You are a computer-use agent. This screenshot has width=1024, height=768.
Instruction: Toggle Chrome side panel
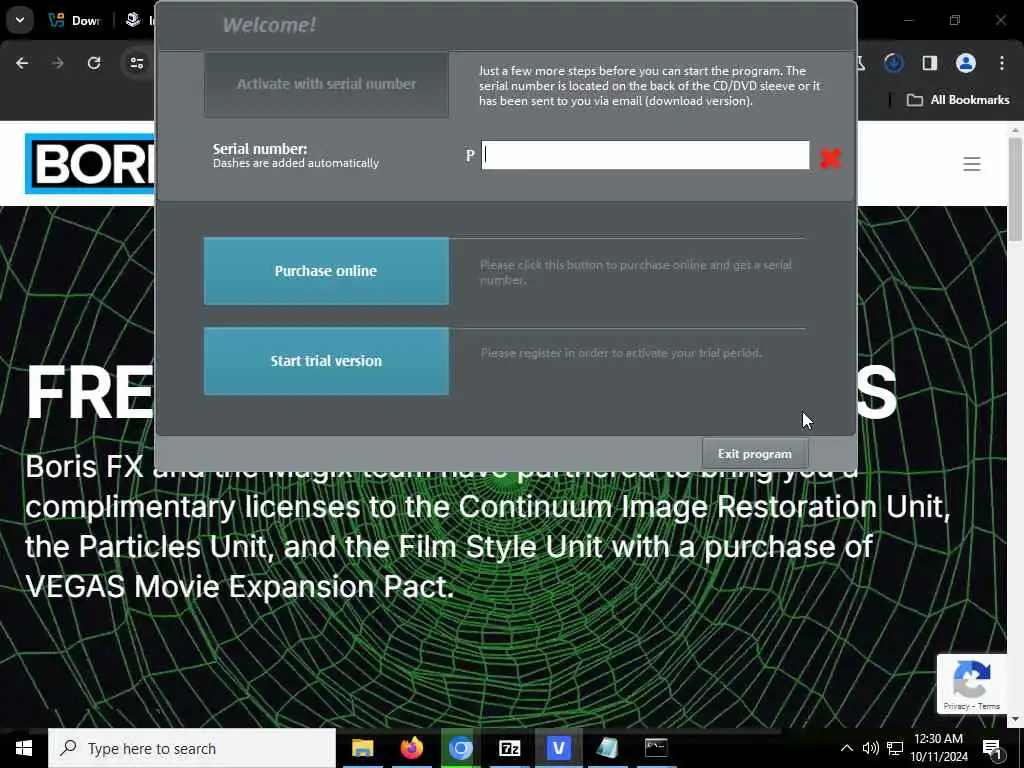pyautogui.click(x=929, y=63)
